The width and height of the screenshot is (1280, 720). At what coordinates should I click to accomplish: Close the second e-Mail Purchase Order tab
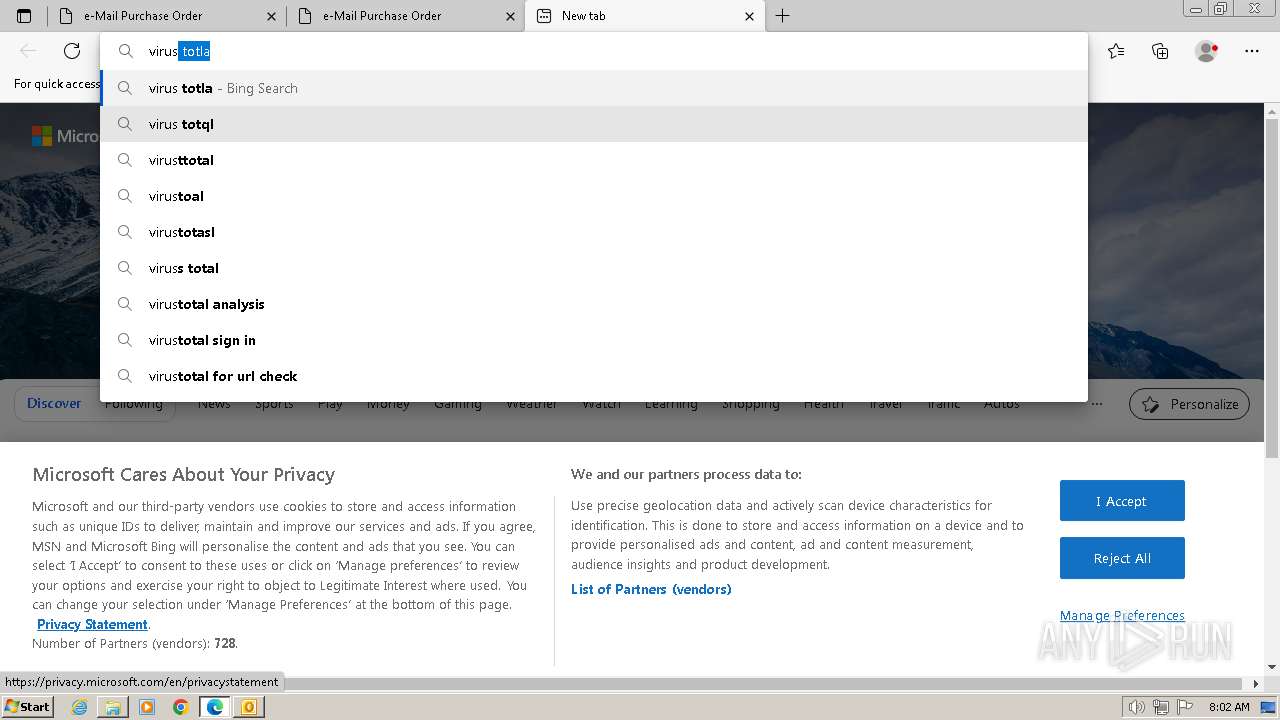(x=510, y=16)
